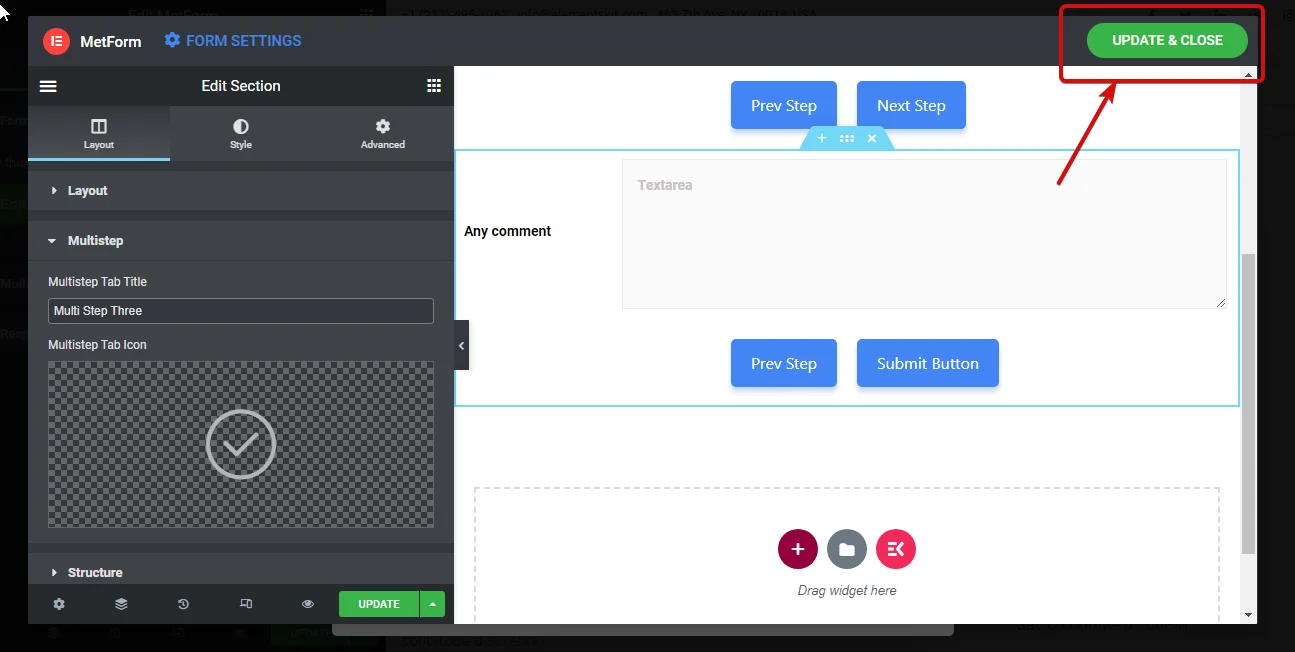Click the Edit Section dots handle
1295x652 pixels.
(x=847, y=138)
